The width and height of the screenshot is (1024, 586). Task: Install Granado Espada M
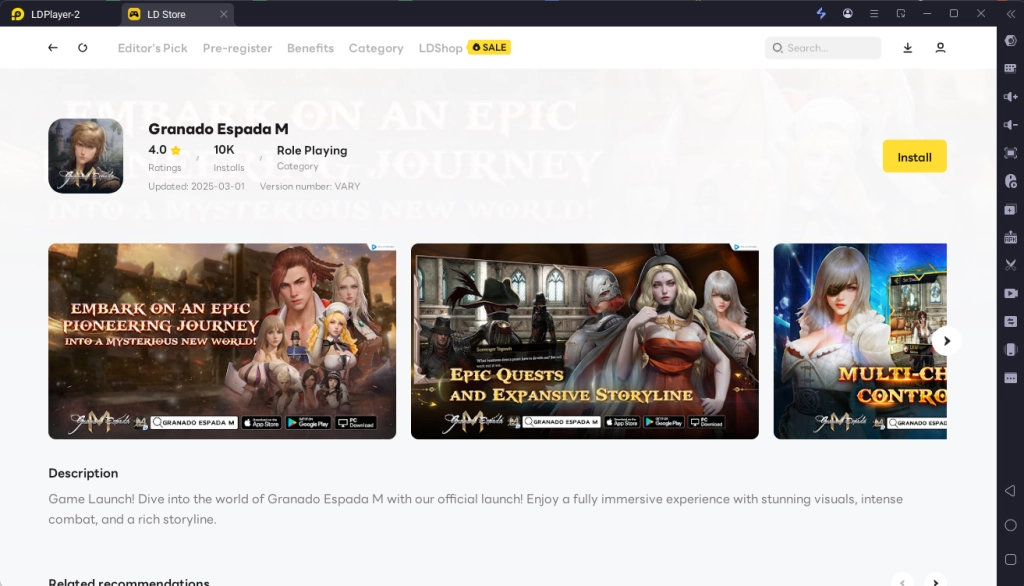click(914, 156)
